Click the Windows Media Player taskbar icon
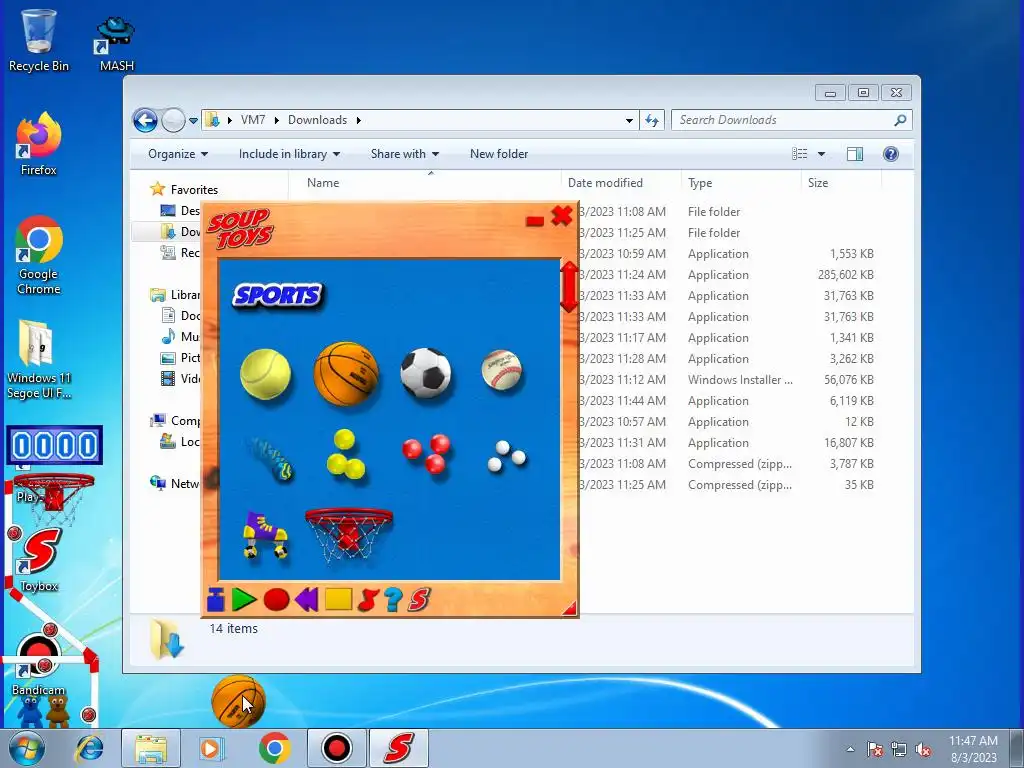 pyautogui.click(x=210, y=748)
